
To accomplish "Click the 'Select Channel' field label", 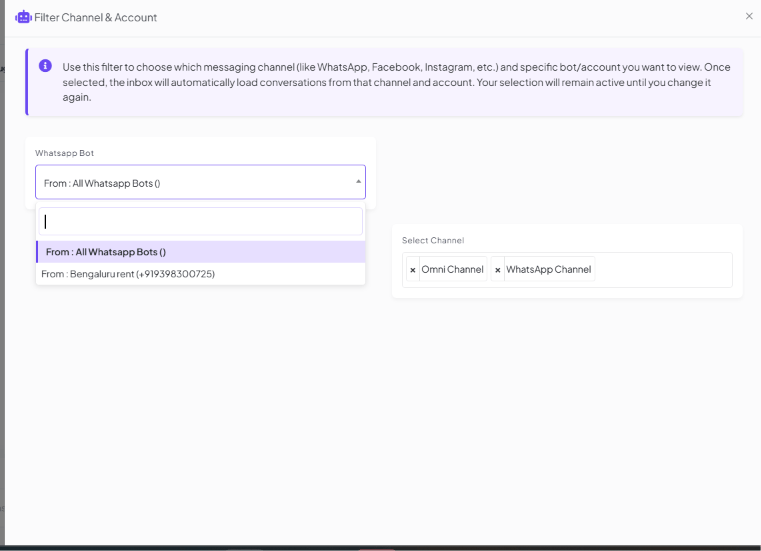I will 433,240.
